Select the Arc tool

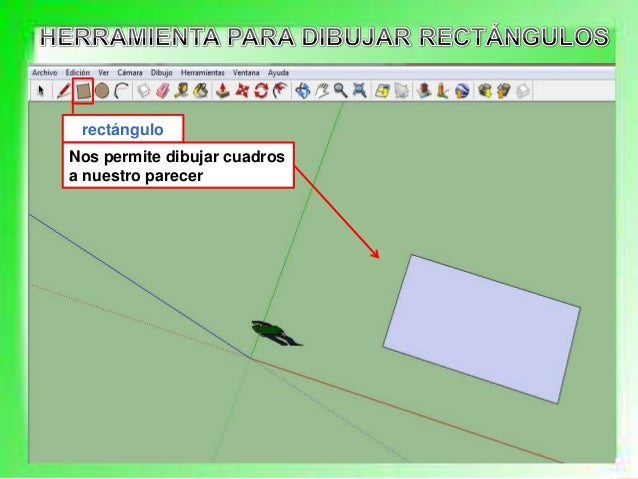pyautogui.click(x=121, y=91)
